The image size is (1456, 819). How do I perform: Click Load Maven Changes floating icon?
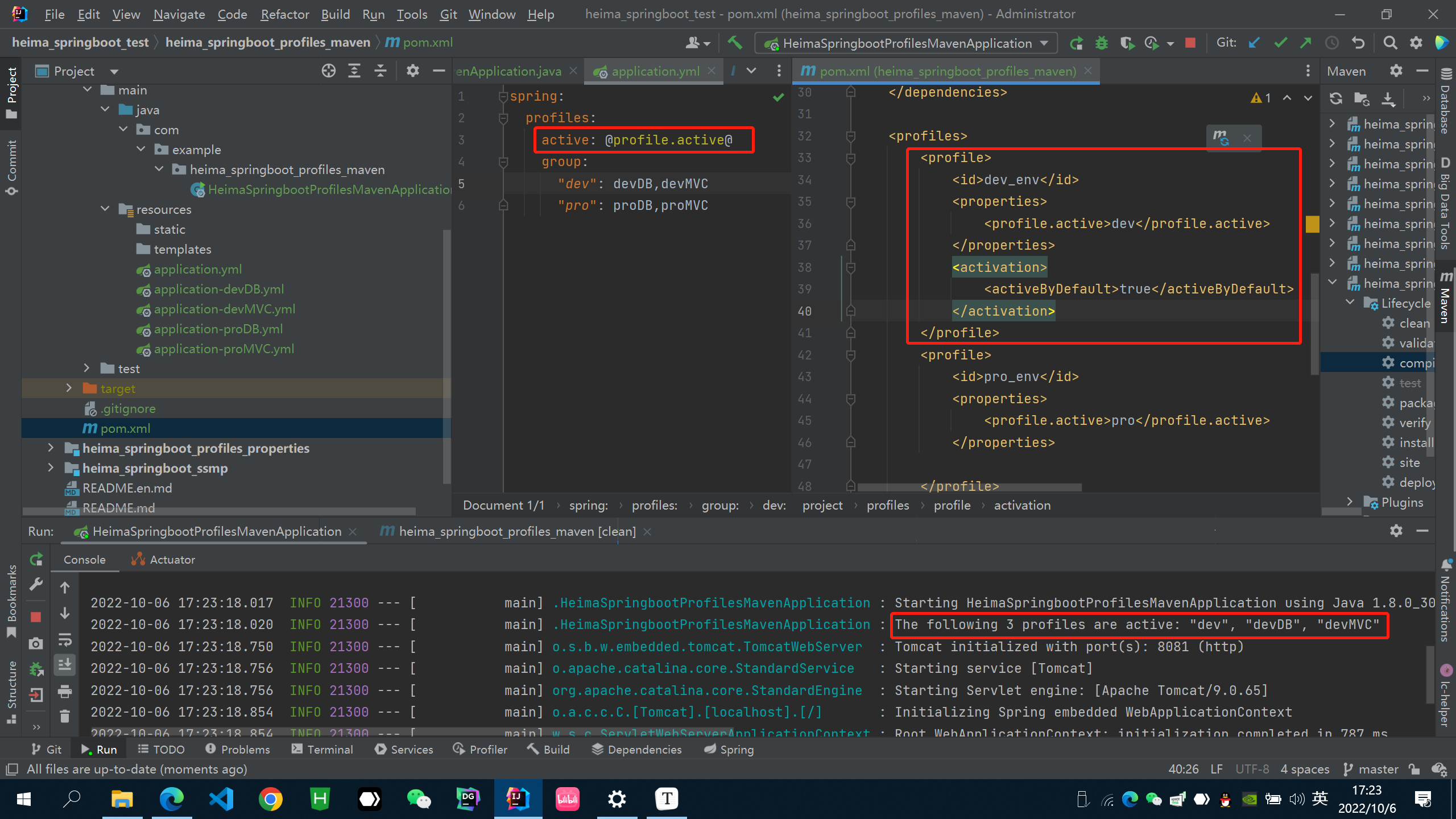coord(1221,138)
